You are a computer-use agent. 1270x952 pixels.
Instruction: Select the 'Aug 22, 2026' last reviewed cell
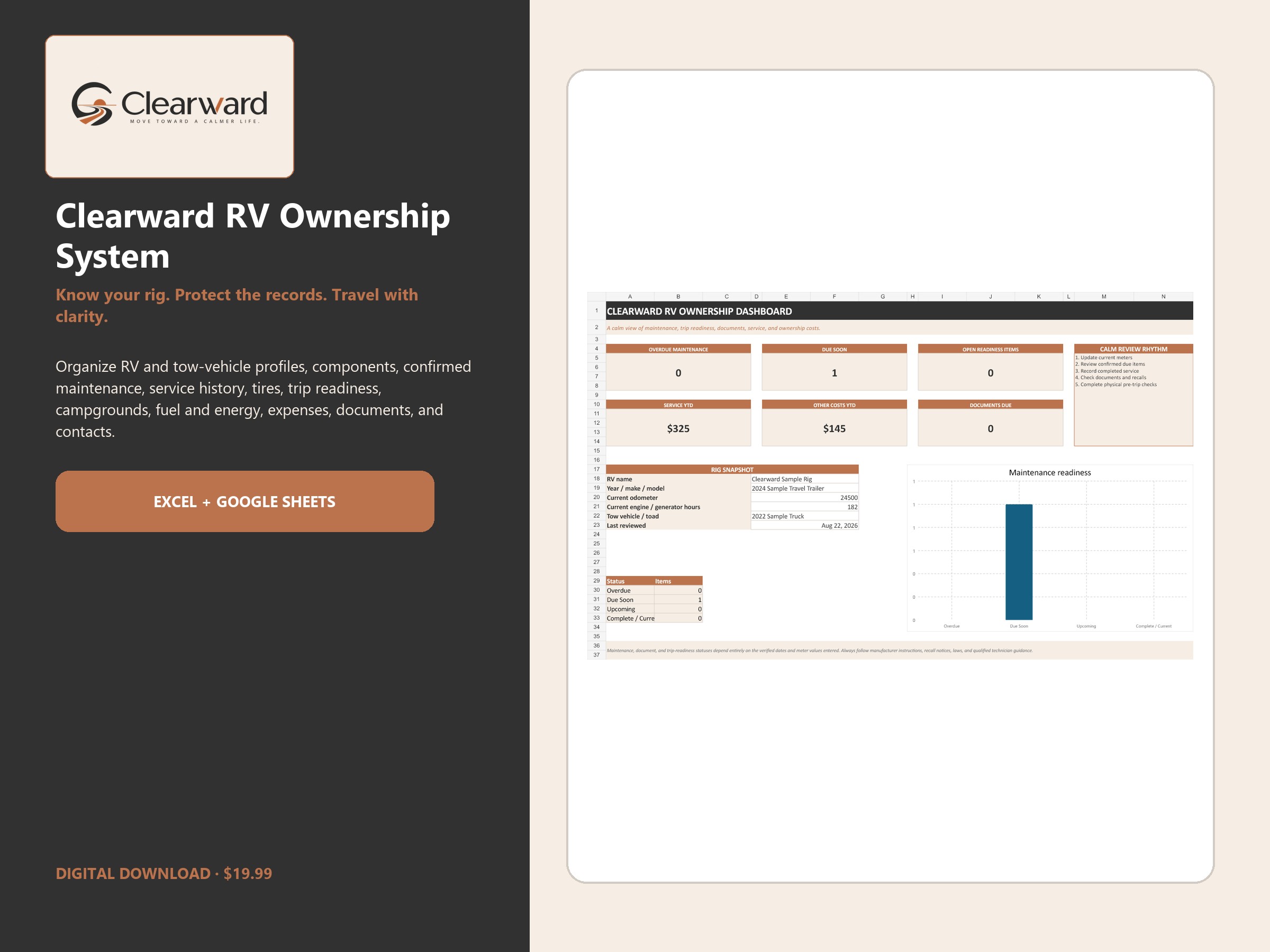pyautogui.click(x=804, y=525)
